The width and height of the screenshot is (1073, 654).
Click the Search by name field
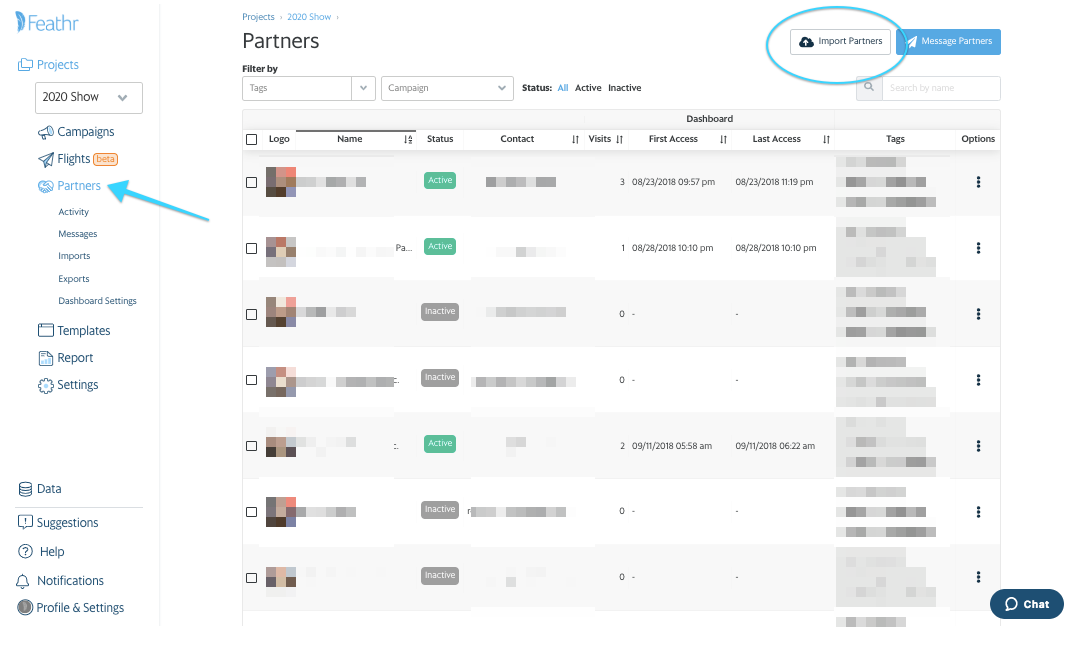click(940, 88)
